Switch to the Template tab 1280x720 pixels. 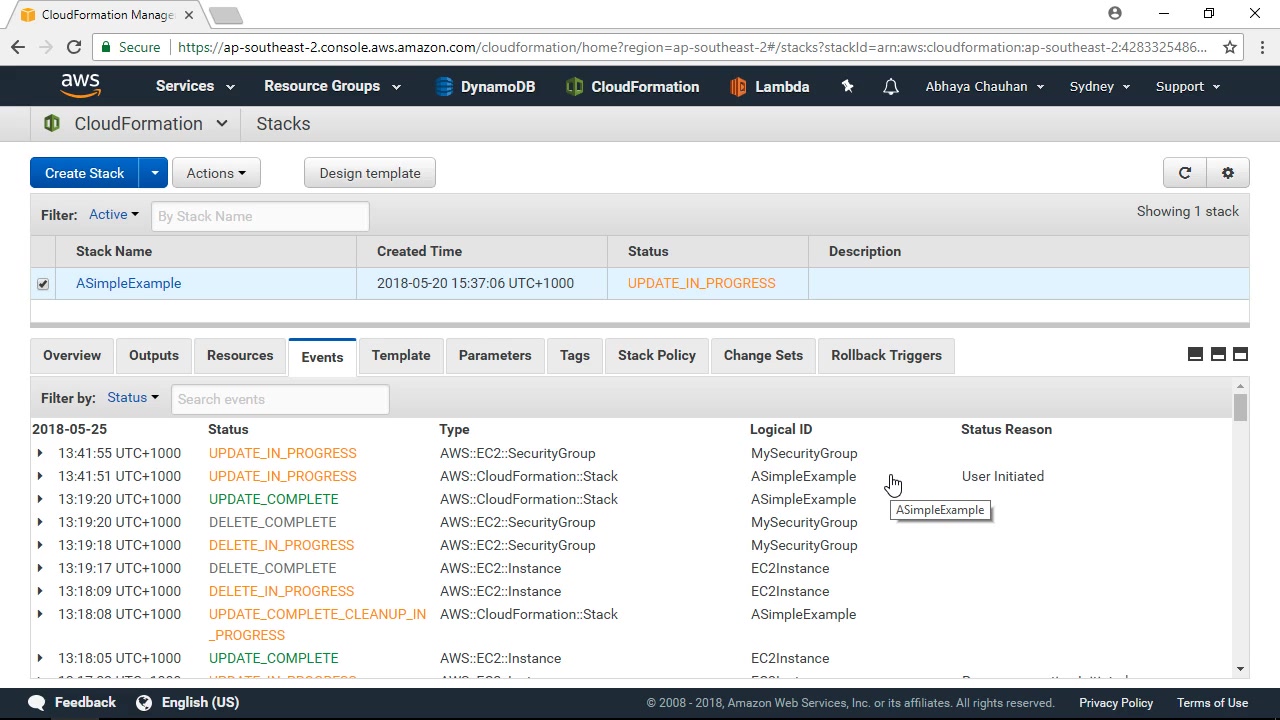coord(401,356)
